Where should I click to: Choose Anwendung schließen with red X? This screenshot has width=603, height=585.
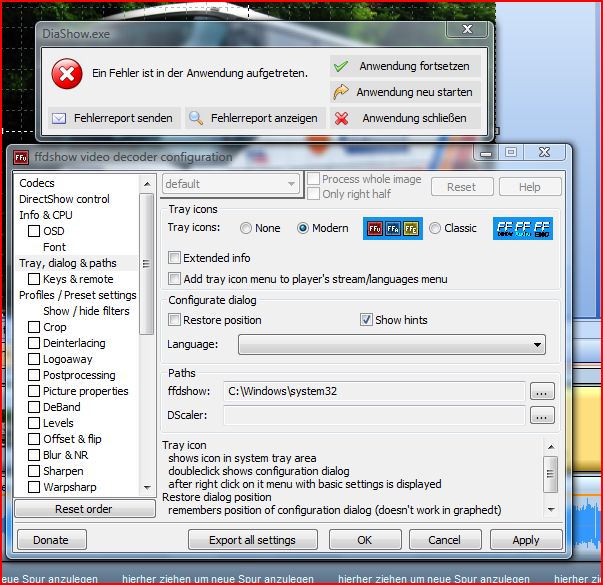click(x=404, y=118)
